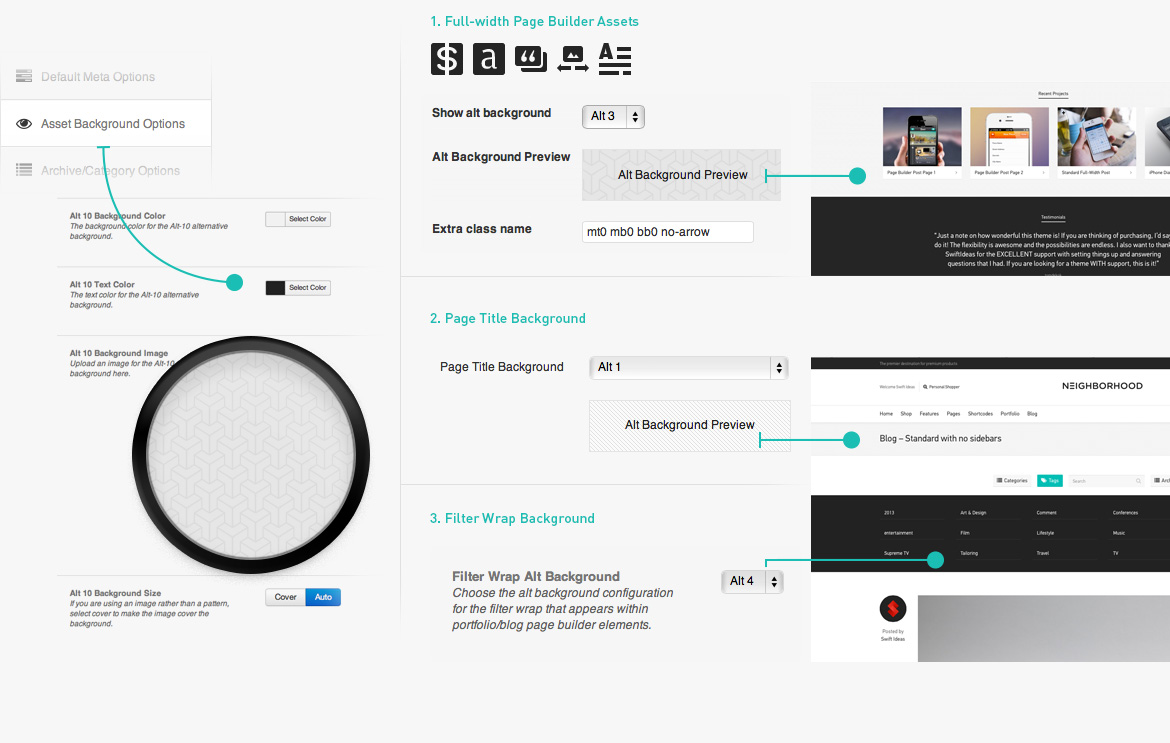Click the magnifier icon in blog search
Image resolution: width=1170 pixels, height=743 pixels.
[x=1138, y=481]
